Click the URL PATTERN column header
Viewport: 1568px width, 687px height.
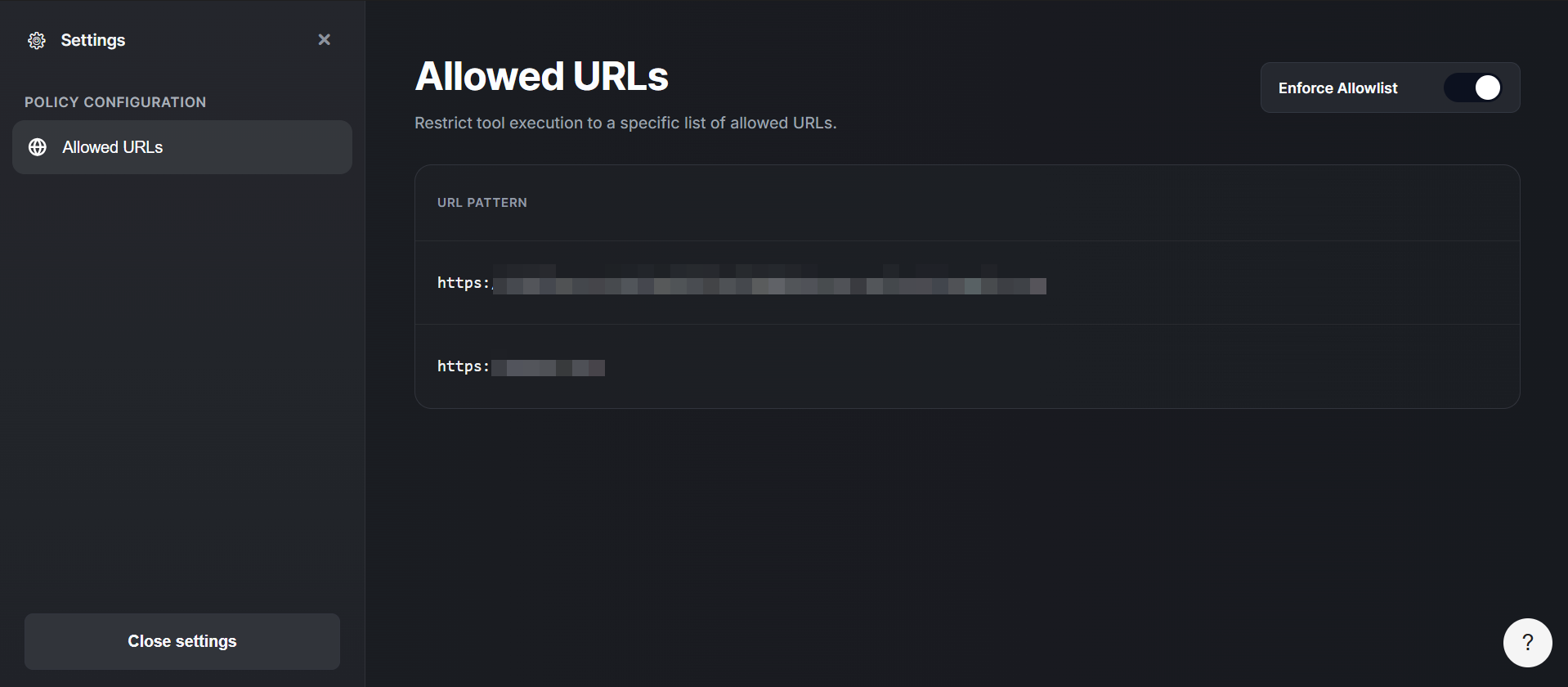pyautogui.click(x=482, y=203)
